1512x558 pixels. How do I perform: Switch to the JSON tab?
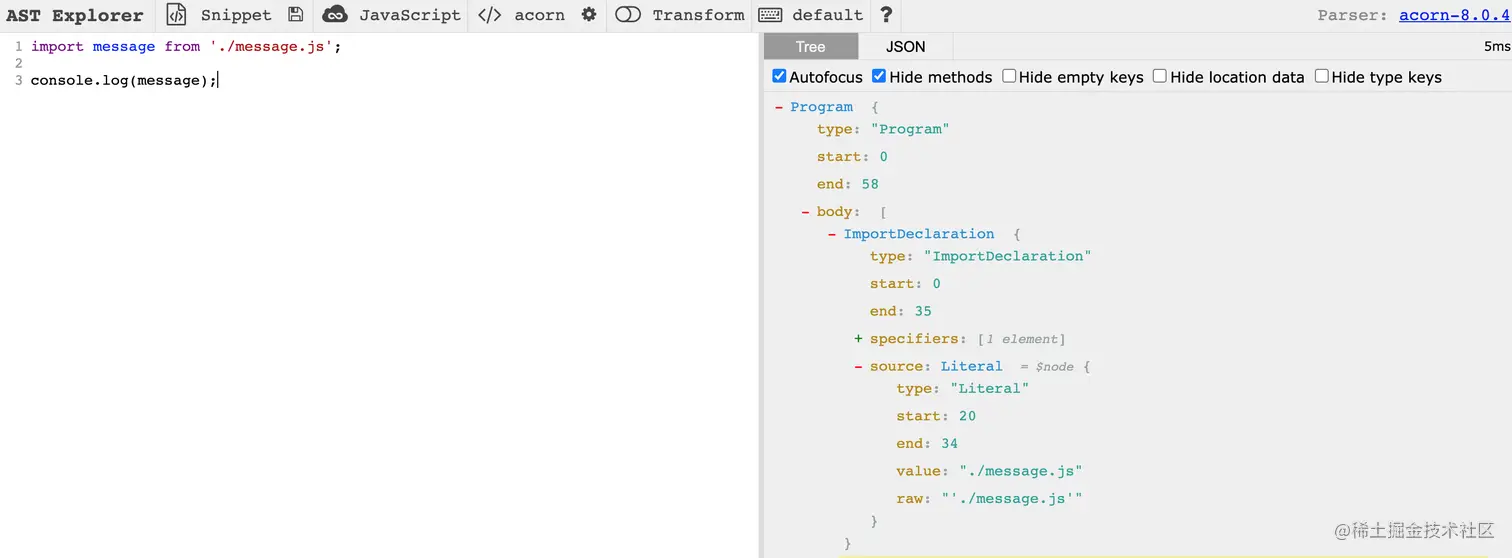[906, 46]
